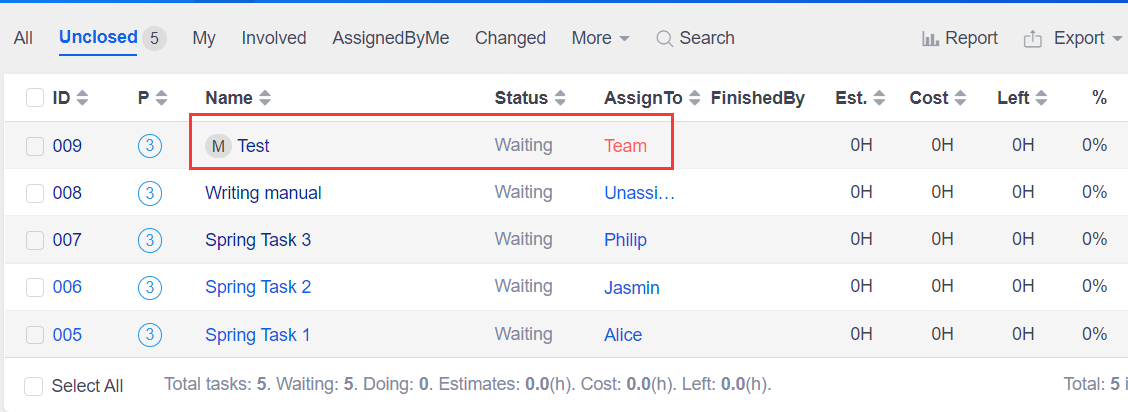Image resolution: width=1128 pixels, height=412 pixels.
Task: Open the Writing manual task link
Action: 263,193
